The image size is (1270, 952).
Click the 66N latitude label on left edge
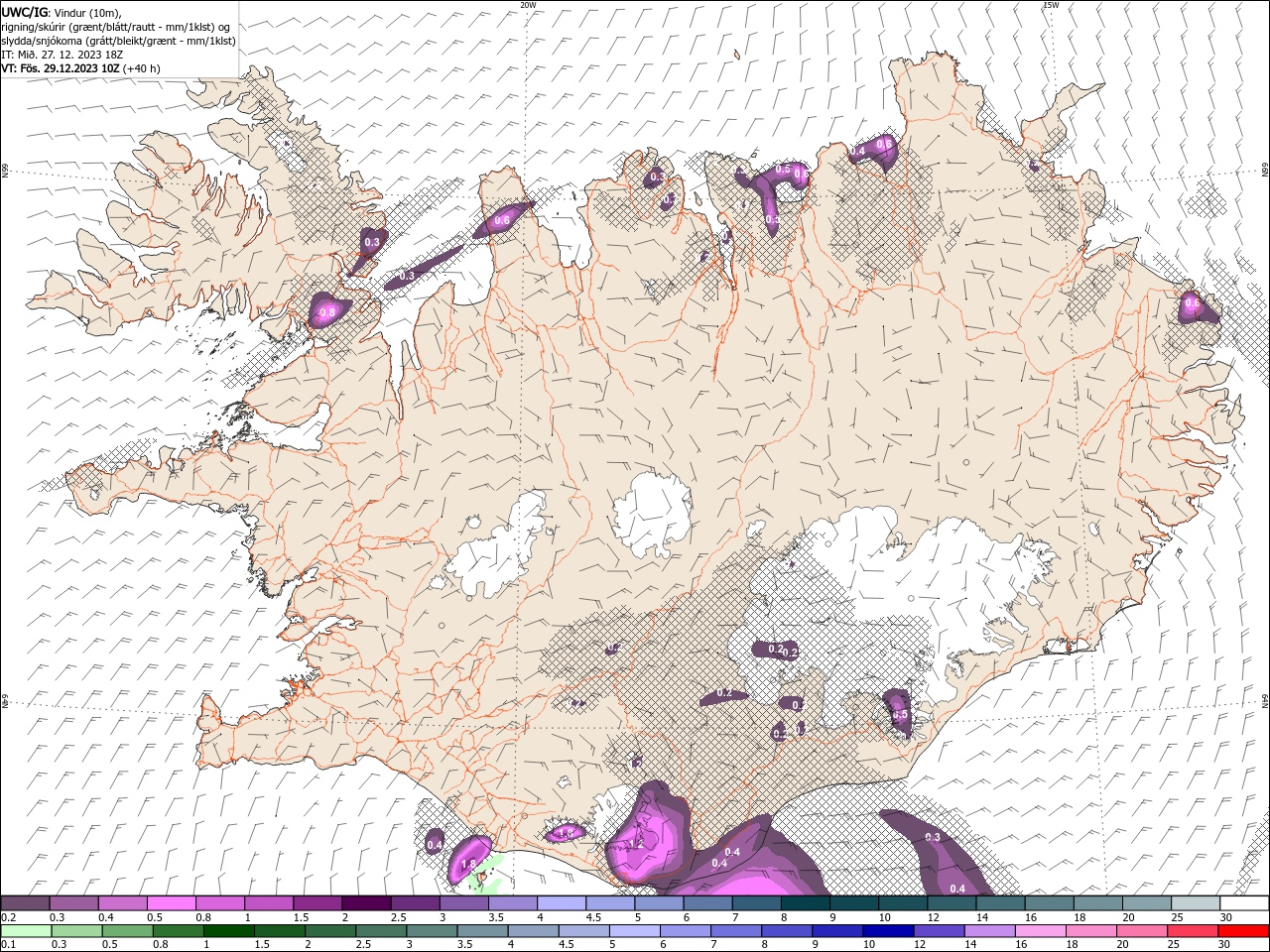5,172
